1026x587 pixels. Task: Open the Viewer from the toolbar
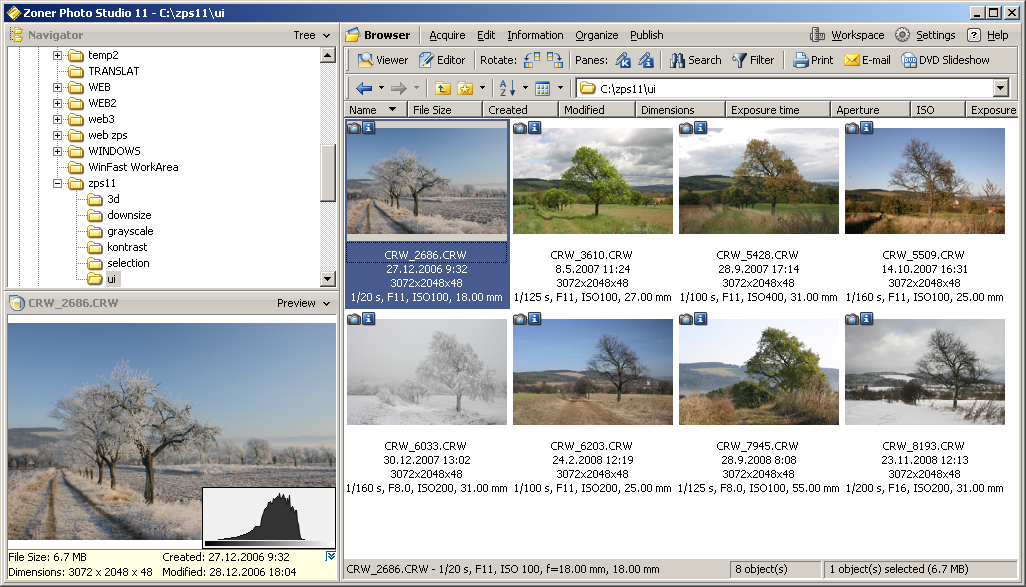point(383,60)
